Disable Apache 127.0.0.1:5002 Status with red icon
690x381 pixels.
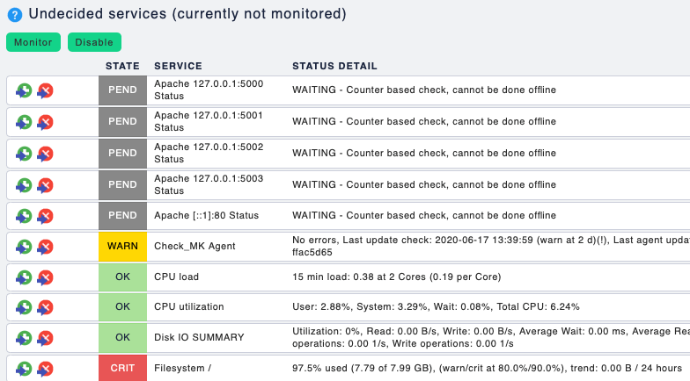pos(45,154)
